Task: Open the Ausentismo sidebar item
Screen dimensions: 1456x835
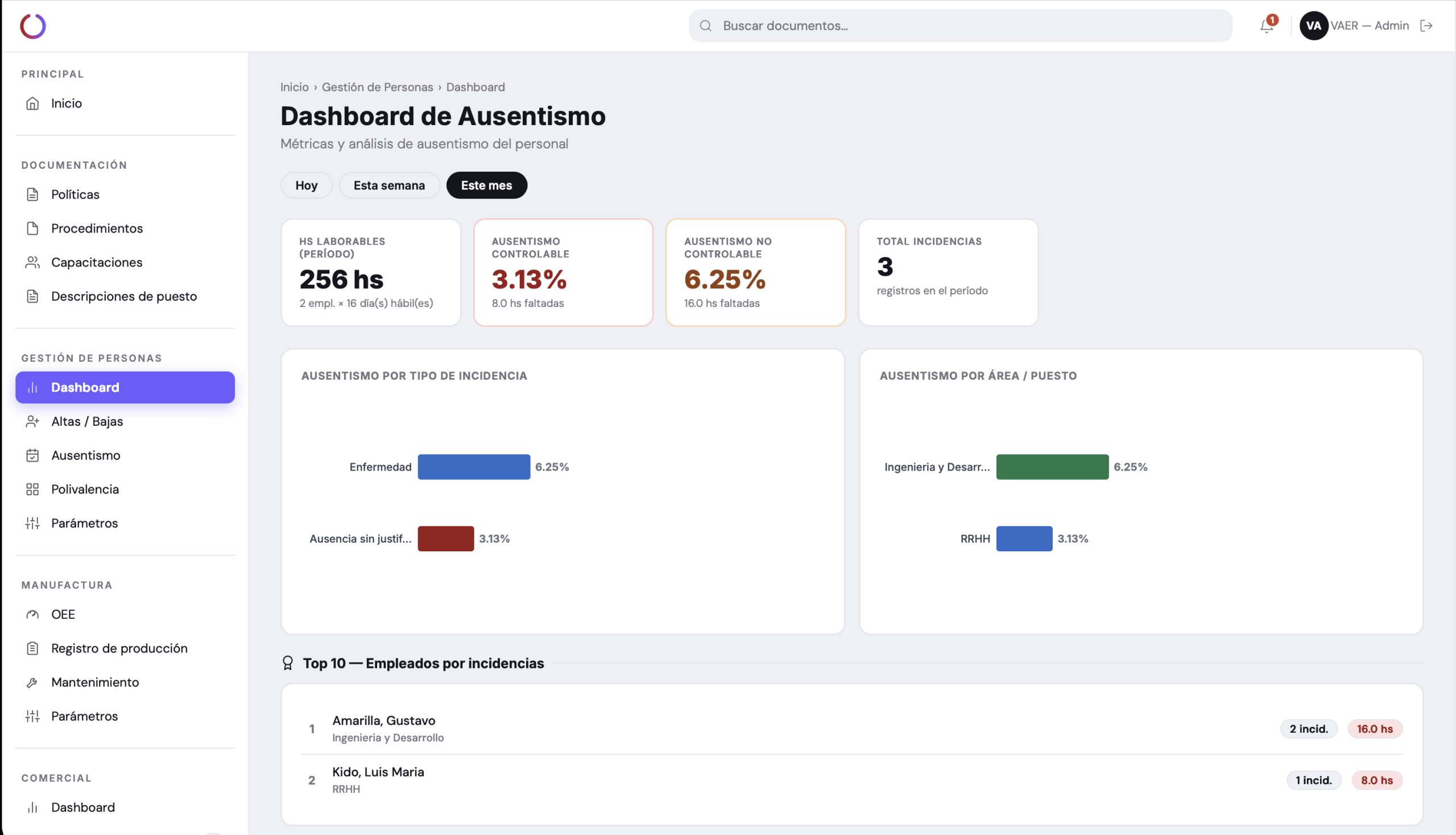Action: coord(125,455)
